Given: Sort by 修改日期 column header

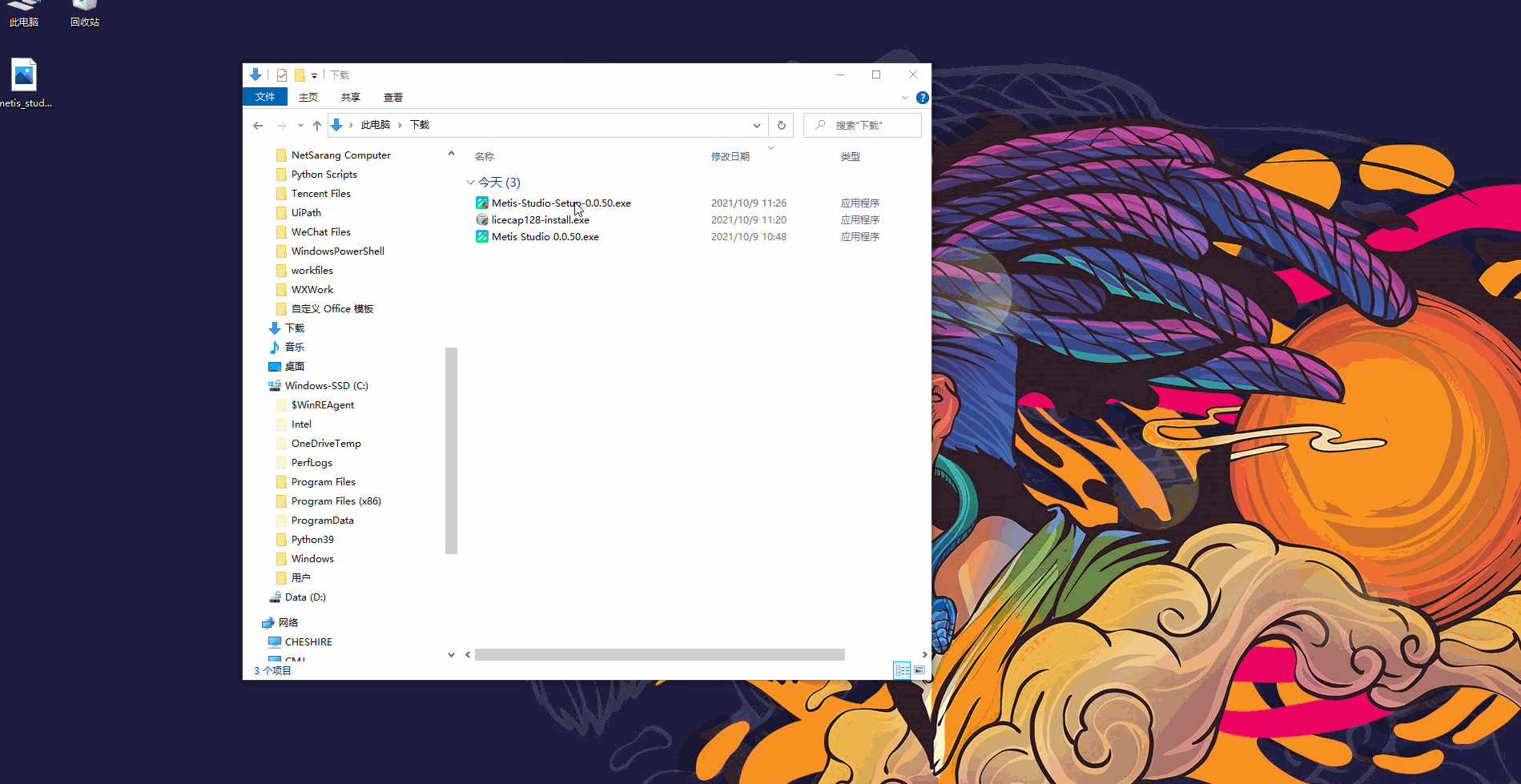Looking at the screenshot, I should pos(730,157).
